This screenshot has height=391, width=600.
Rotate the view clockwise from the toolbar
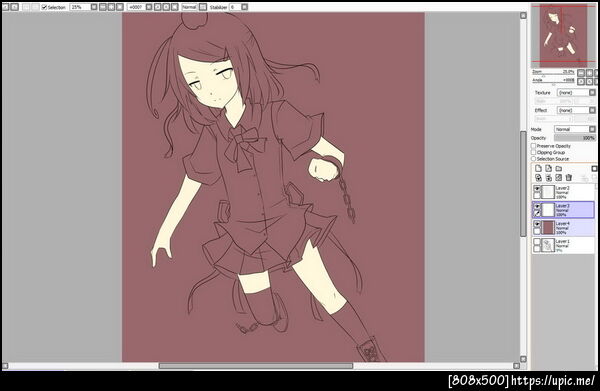pos(166,7)
